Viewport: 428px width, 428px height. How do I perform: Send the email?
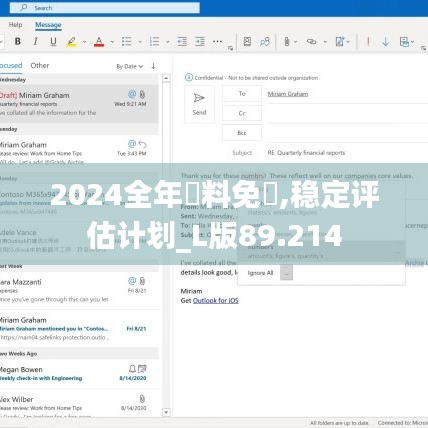[x=199, y=104]
